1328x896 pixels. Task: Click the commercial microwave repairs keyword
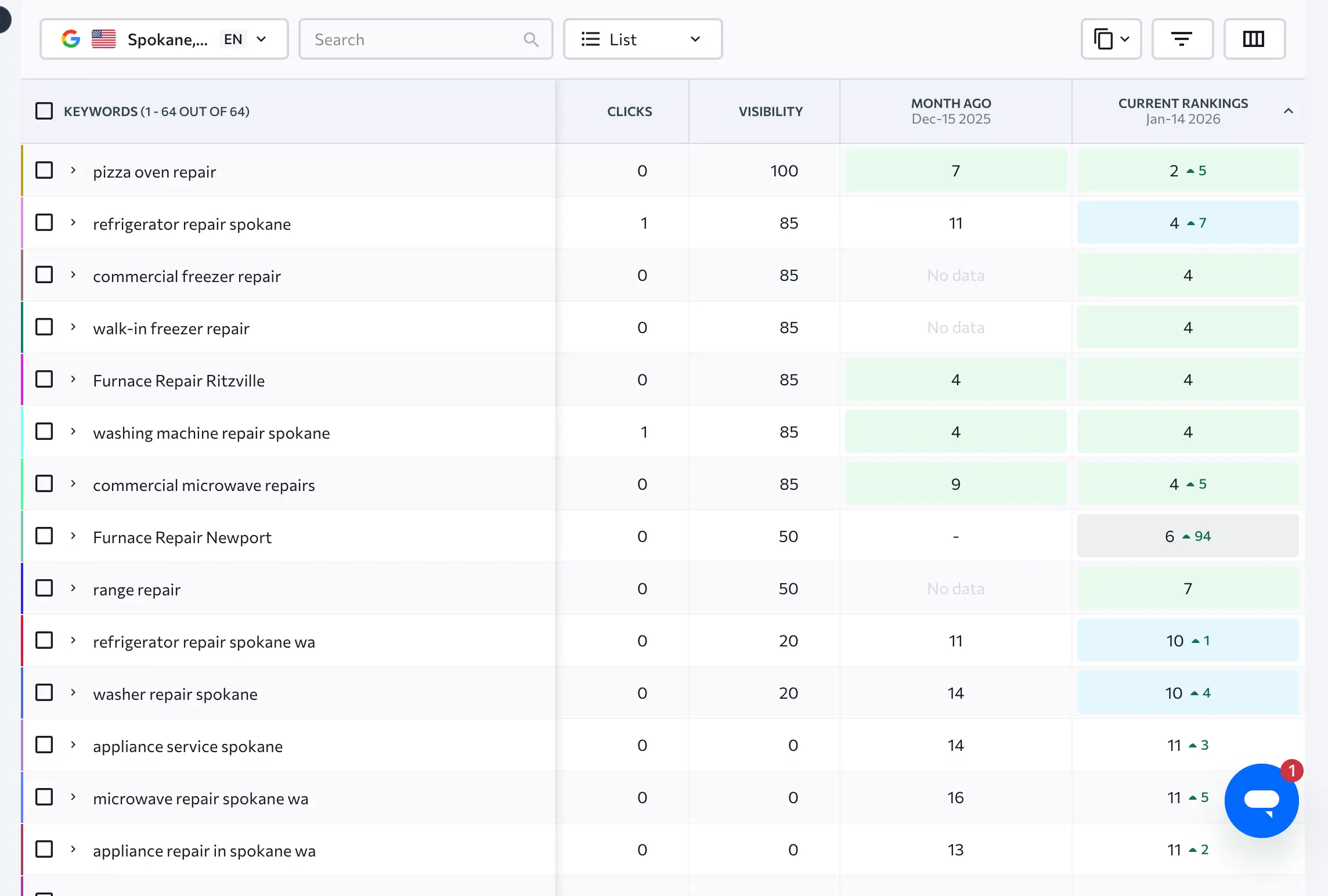(204, 485)
